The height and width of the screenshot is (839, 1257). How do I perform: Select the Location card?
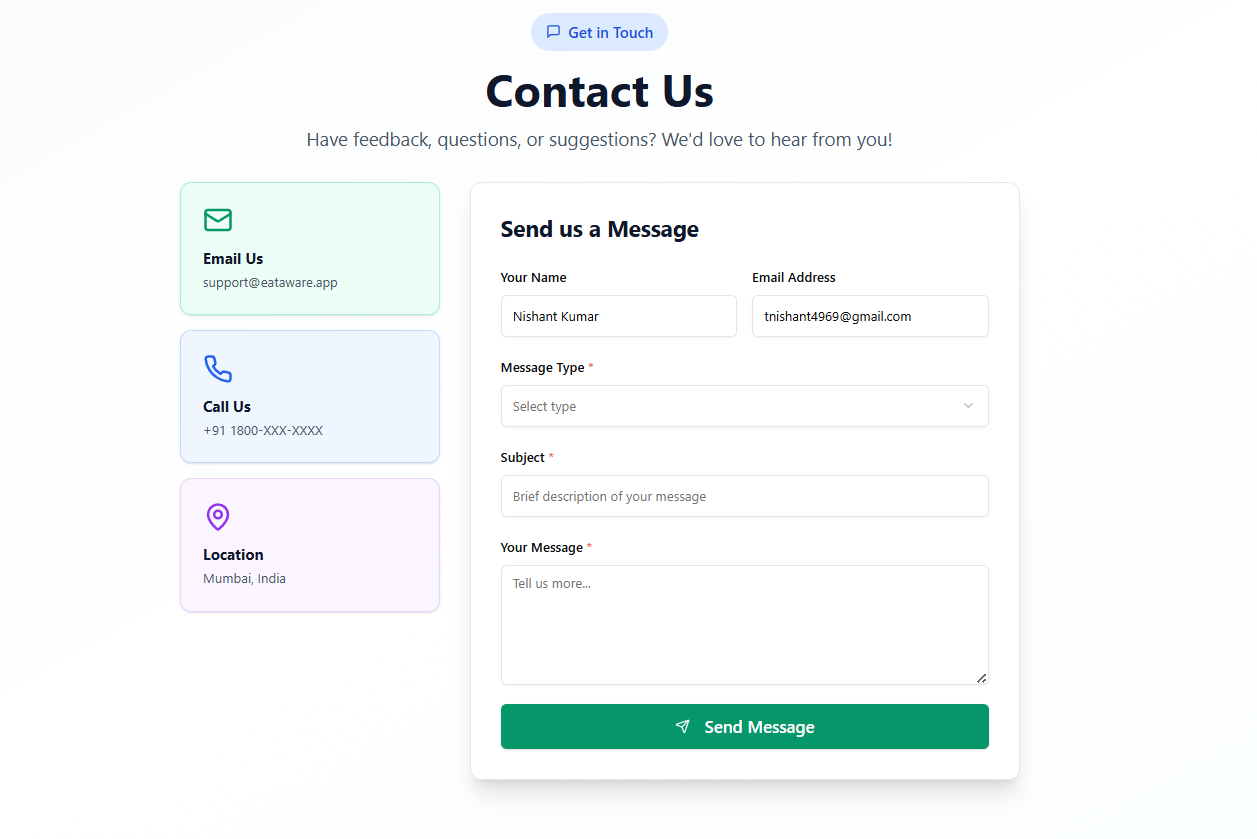click(310, 545)
